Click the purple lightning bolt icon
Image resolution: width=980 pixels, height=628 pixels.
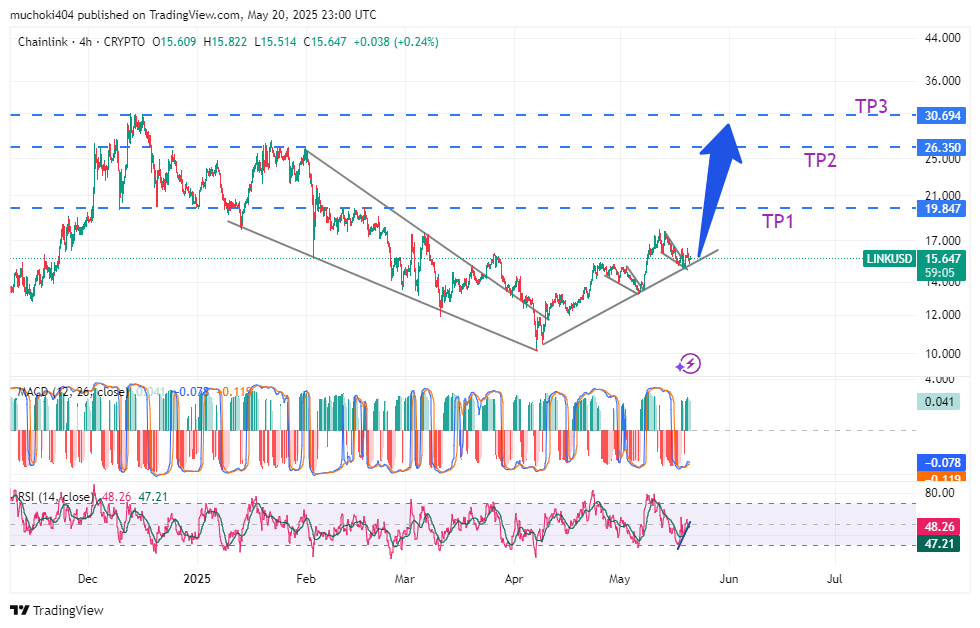pyautogui.click(x=688, y=363)
